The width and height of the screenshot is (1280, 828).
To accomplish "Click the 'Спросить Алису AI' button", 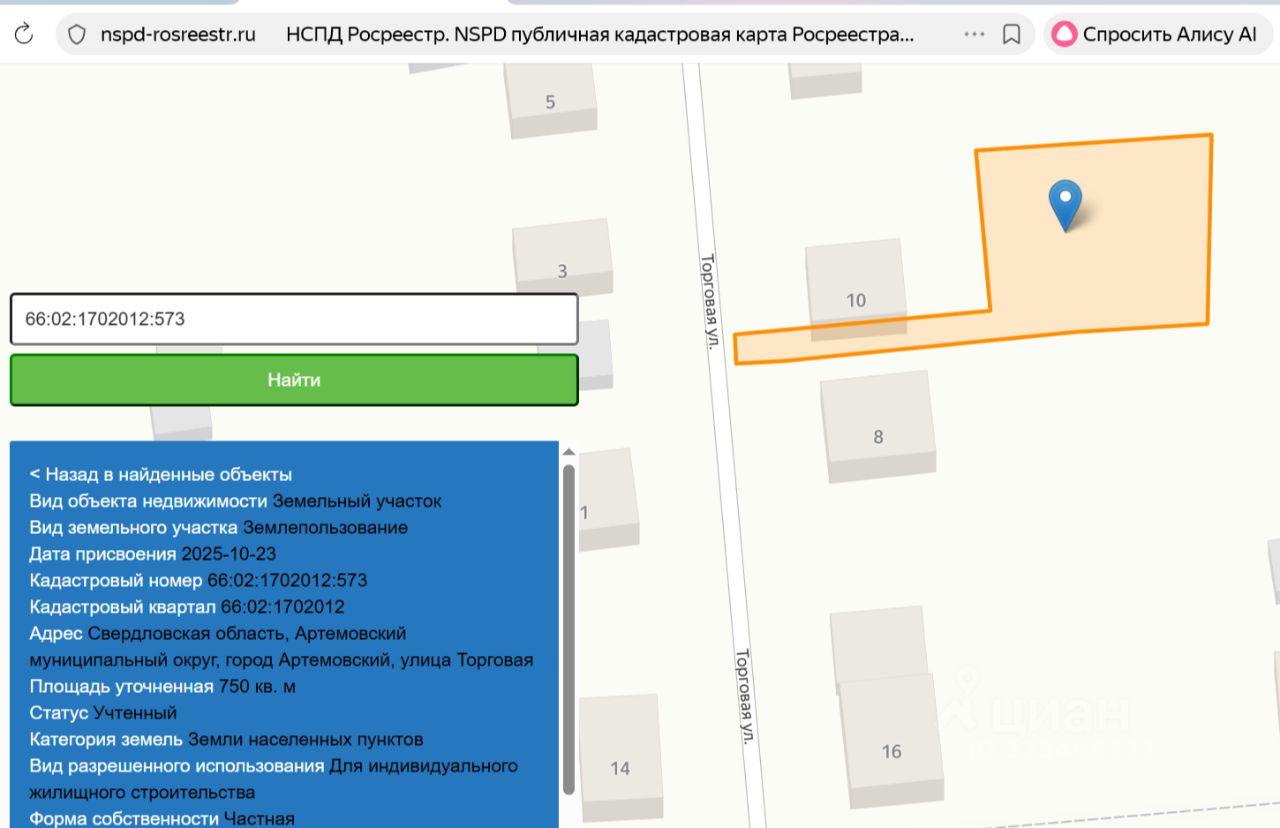I will [x=1157, y=34].
